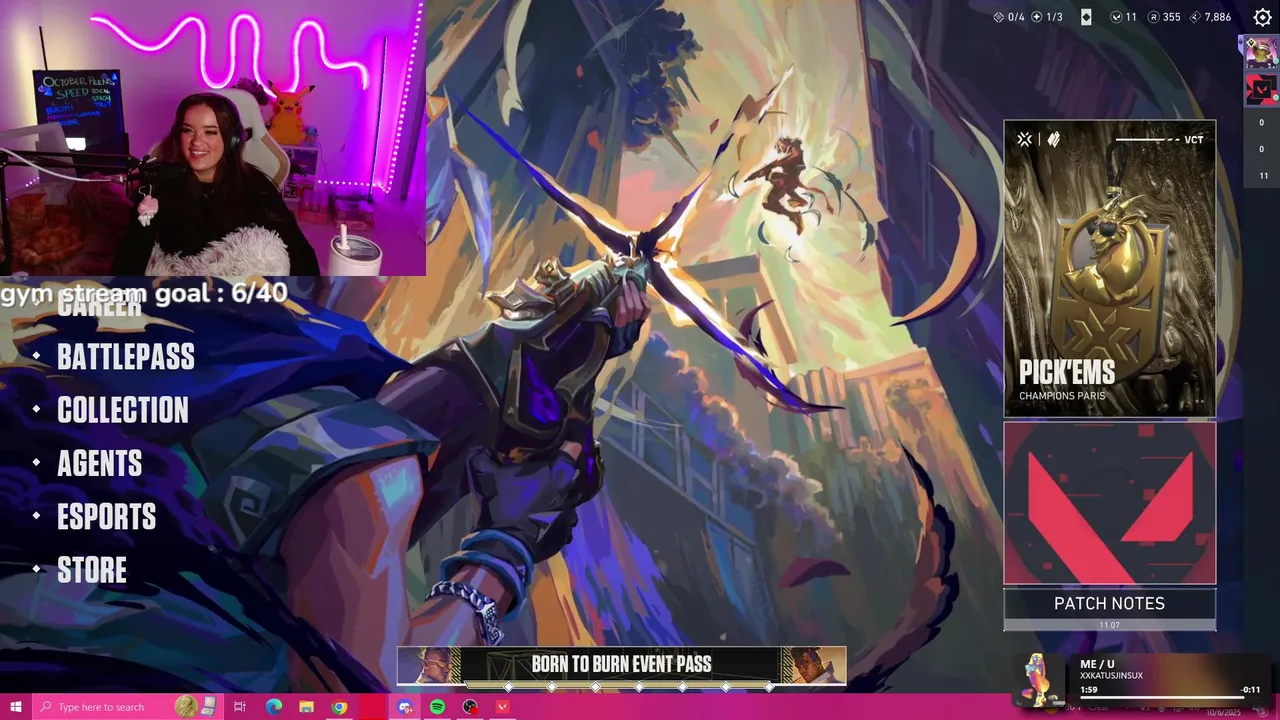Select the top player avatar in social panel
1280x720 pixels.
(1261, 52)
